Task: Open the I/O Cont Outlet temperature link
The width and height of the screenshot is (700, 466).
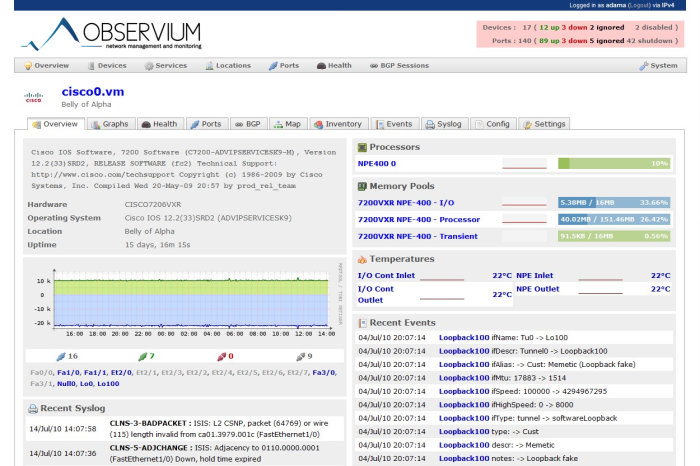Action: (375, 295)
